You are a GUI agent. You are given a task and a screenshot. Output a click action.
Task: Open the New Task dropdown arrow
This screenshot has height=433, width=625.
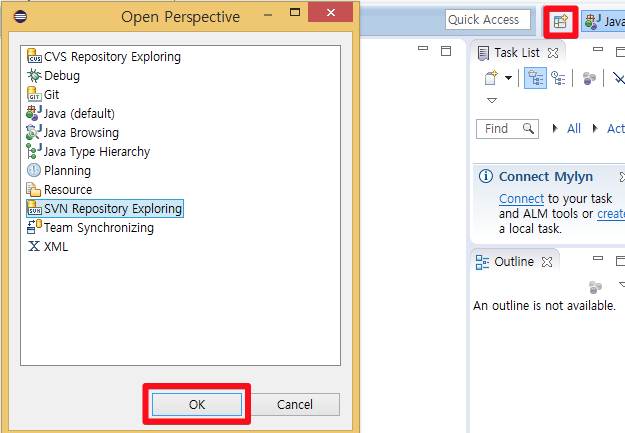508,78
